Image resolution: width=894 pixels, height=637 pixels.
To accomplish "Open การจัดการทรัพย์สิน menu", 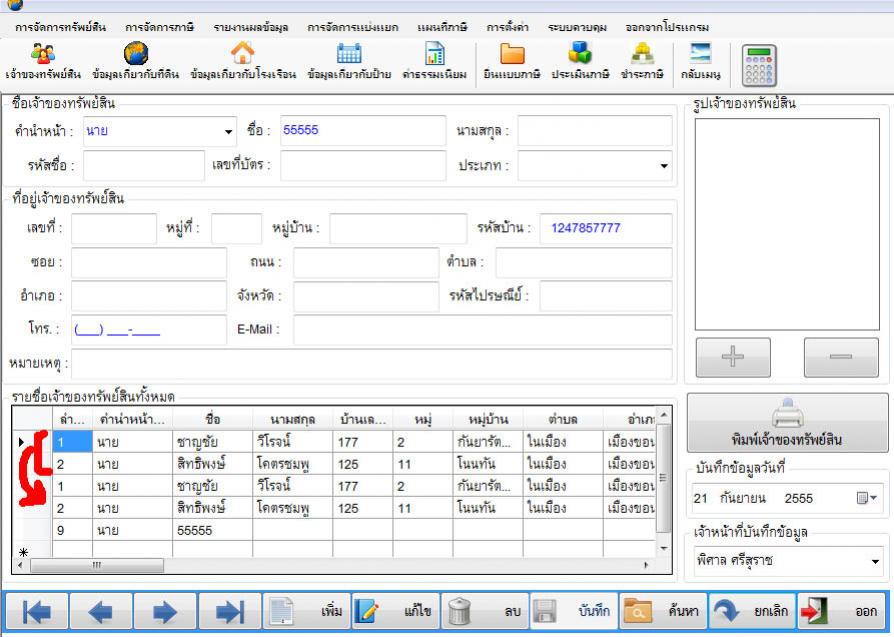I will pos(60,27).
